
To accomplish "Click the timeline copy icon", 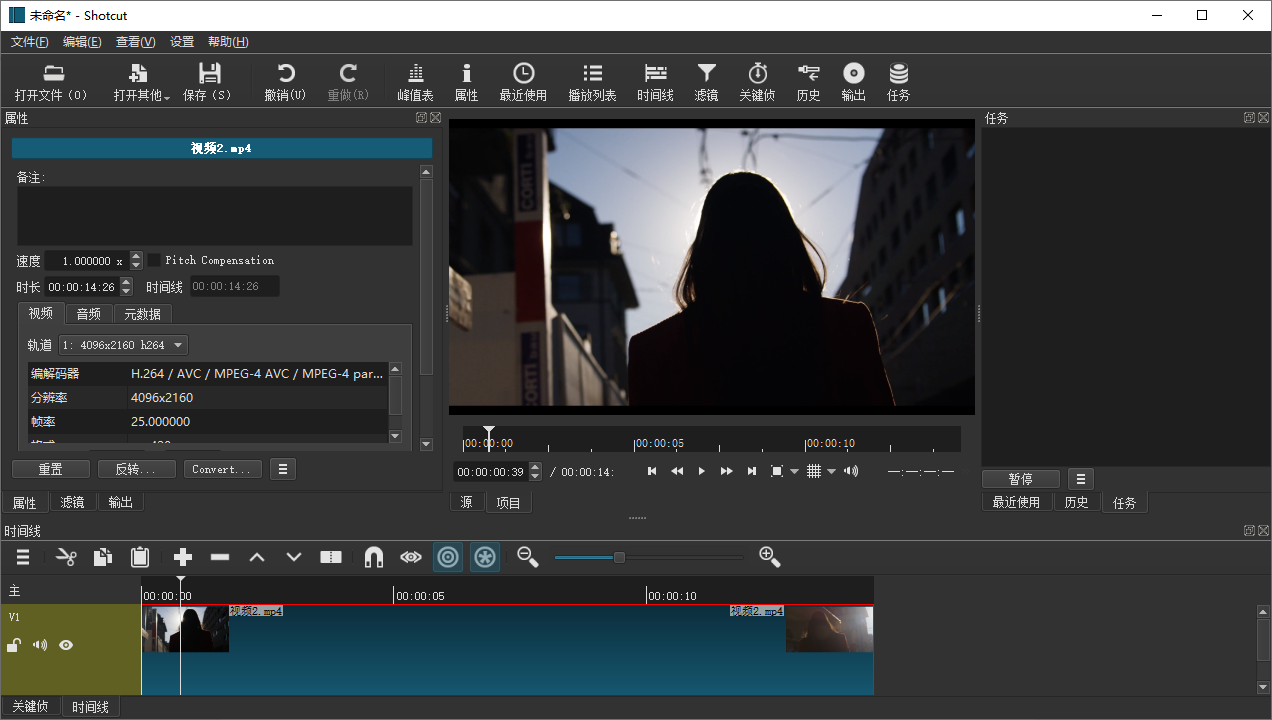I will pos(102,557).
